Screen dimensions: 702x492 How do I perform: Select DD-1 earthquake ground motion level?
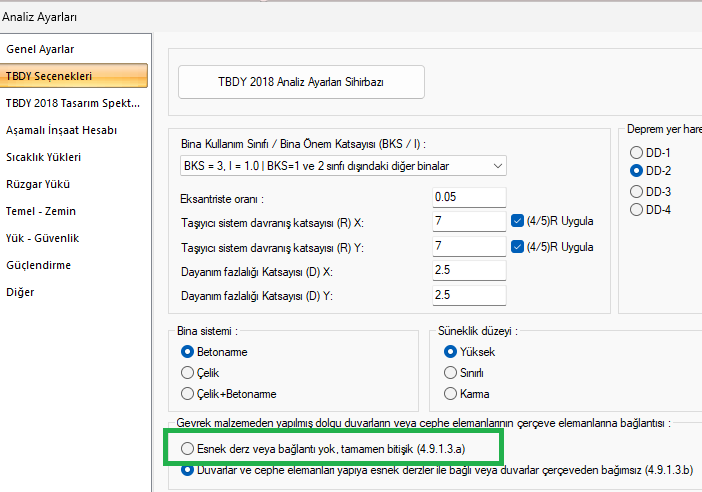click(x=636, y=152)
